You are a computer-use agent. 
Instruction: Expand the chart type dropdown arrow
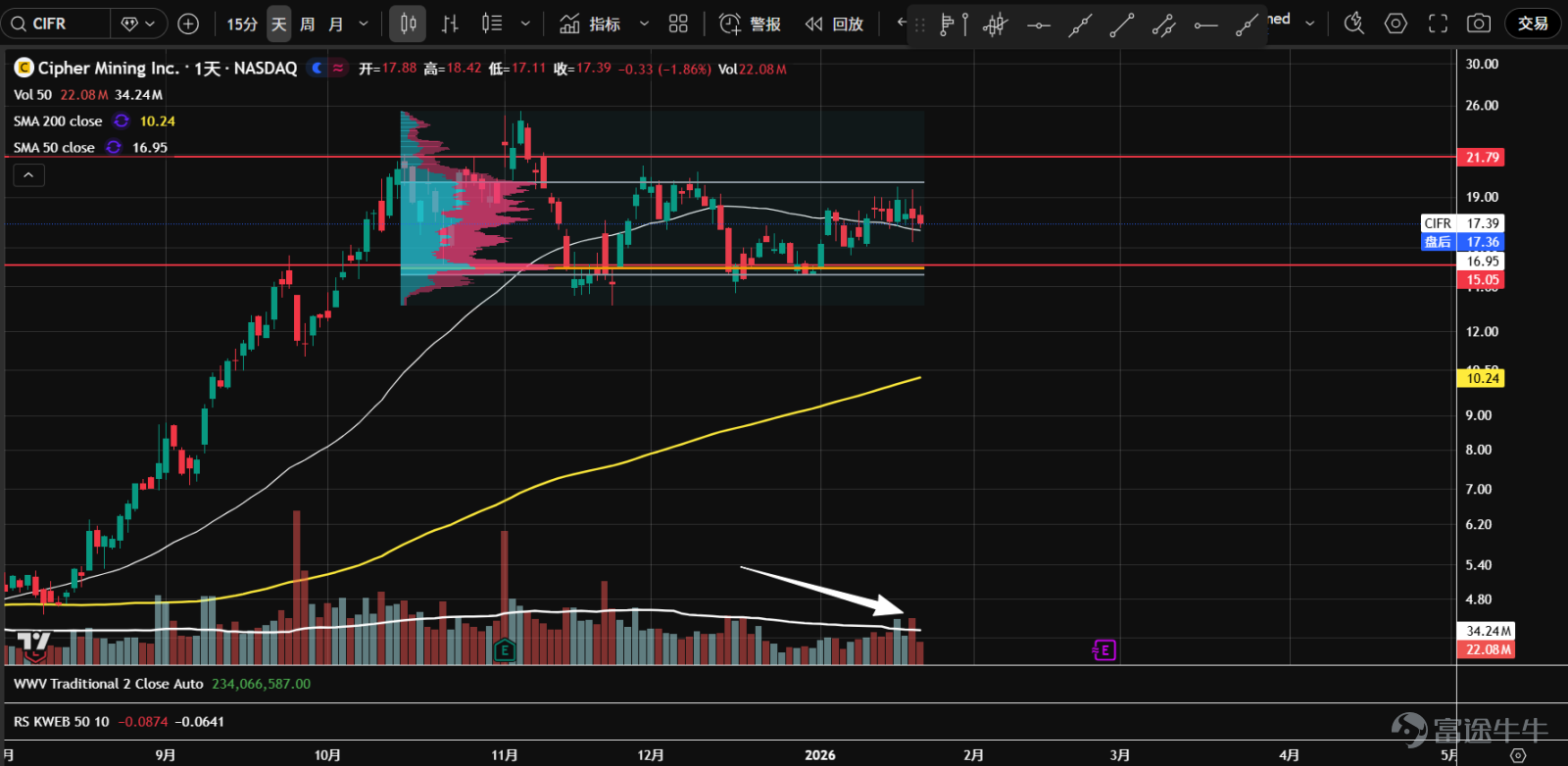525,24
